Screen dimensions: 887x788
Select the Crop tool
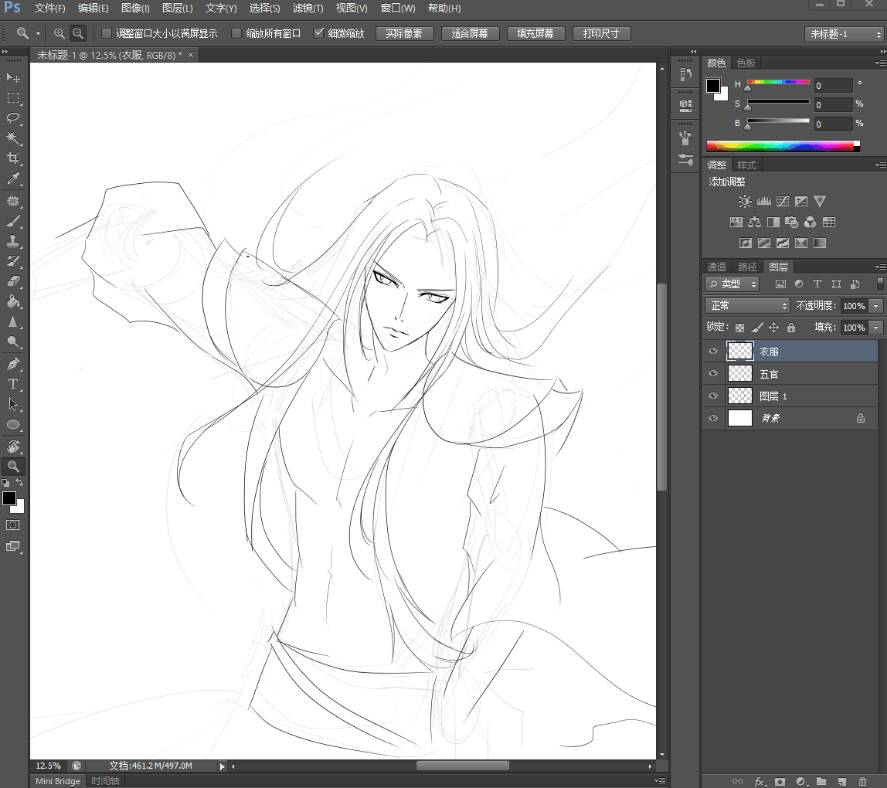pos(13,159)
